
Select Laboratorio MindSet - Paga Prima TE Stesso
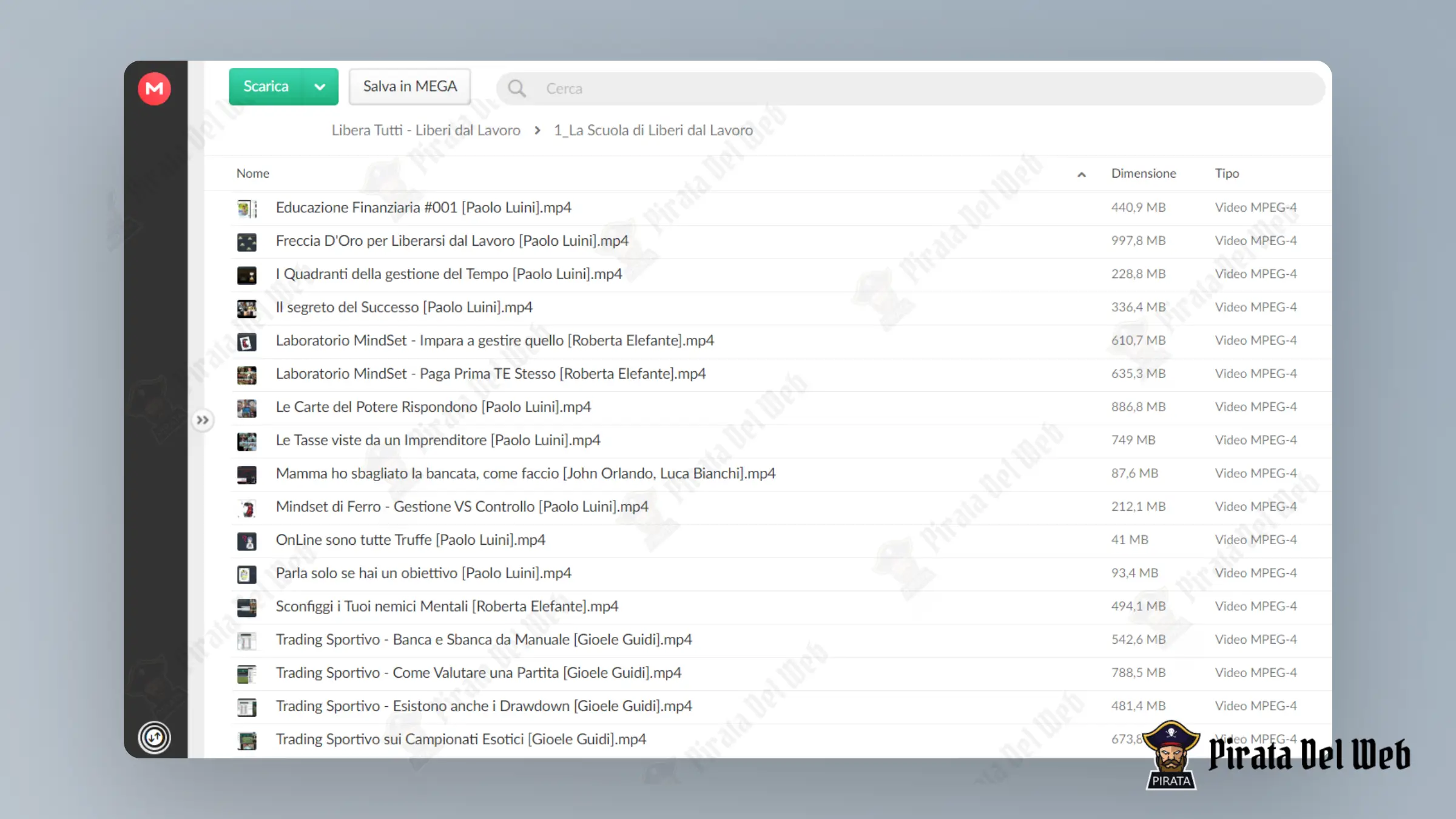491,374
